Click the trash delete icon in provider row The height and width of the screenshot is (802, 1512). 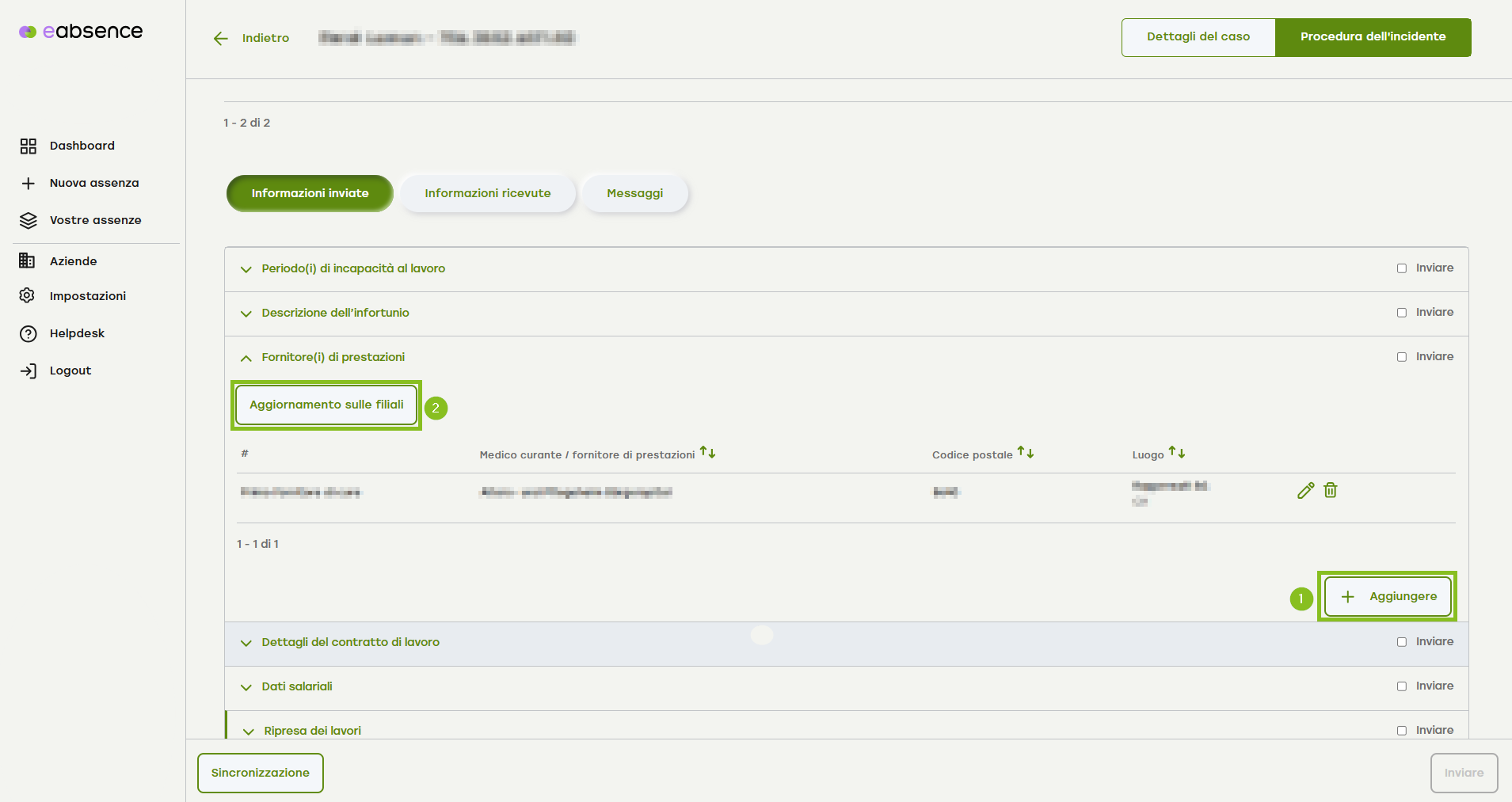pos(1331,491)
